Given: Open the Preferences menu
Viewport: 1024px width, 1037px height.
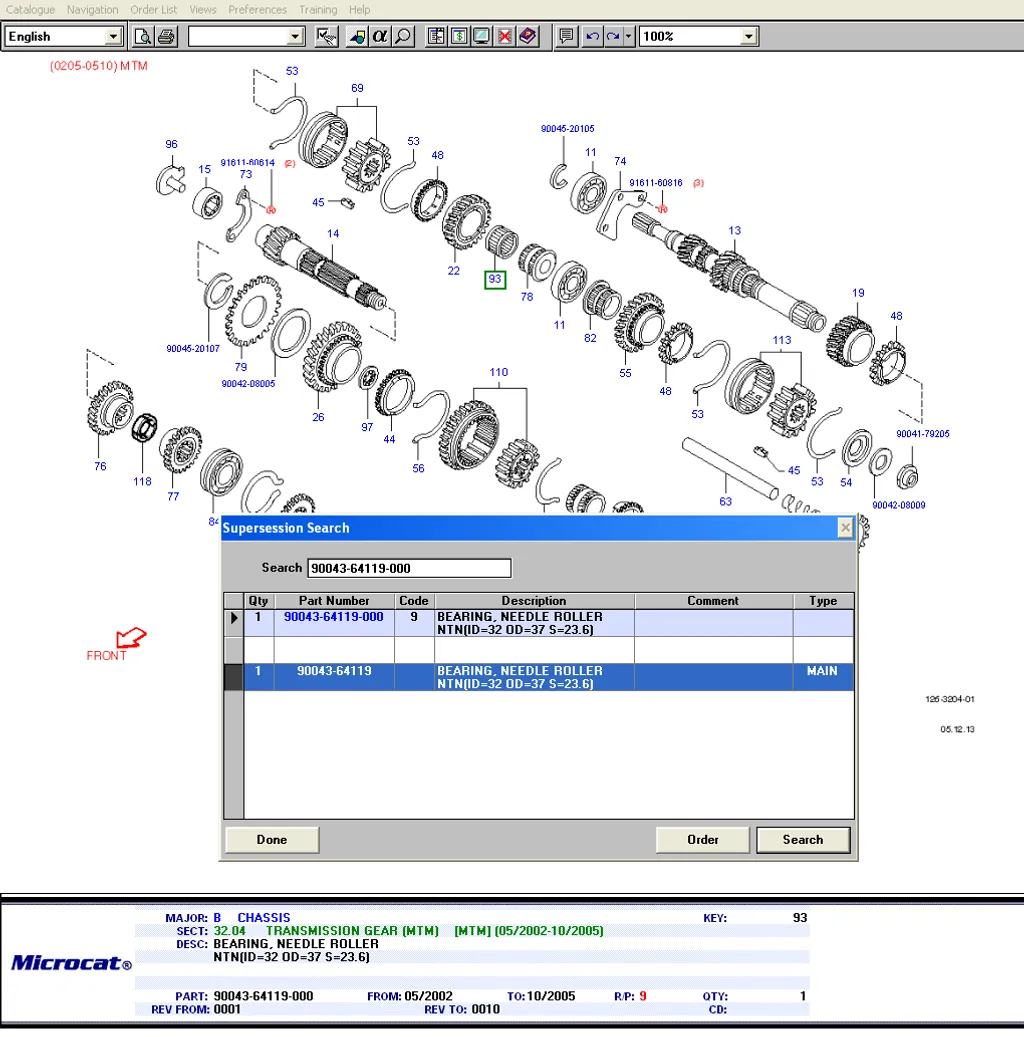Looking at the screenshot, I should 257,10.
